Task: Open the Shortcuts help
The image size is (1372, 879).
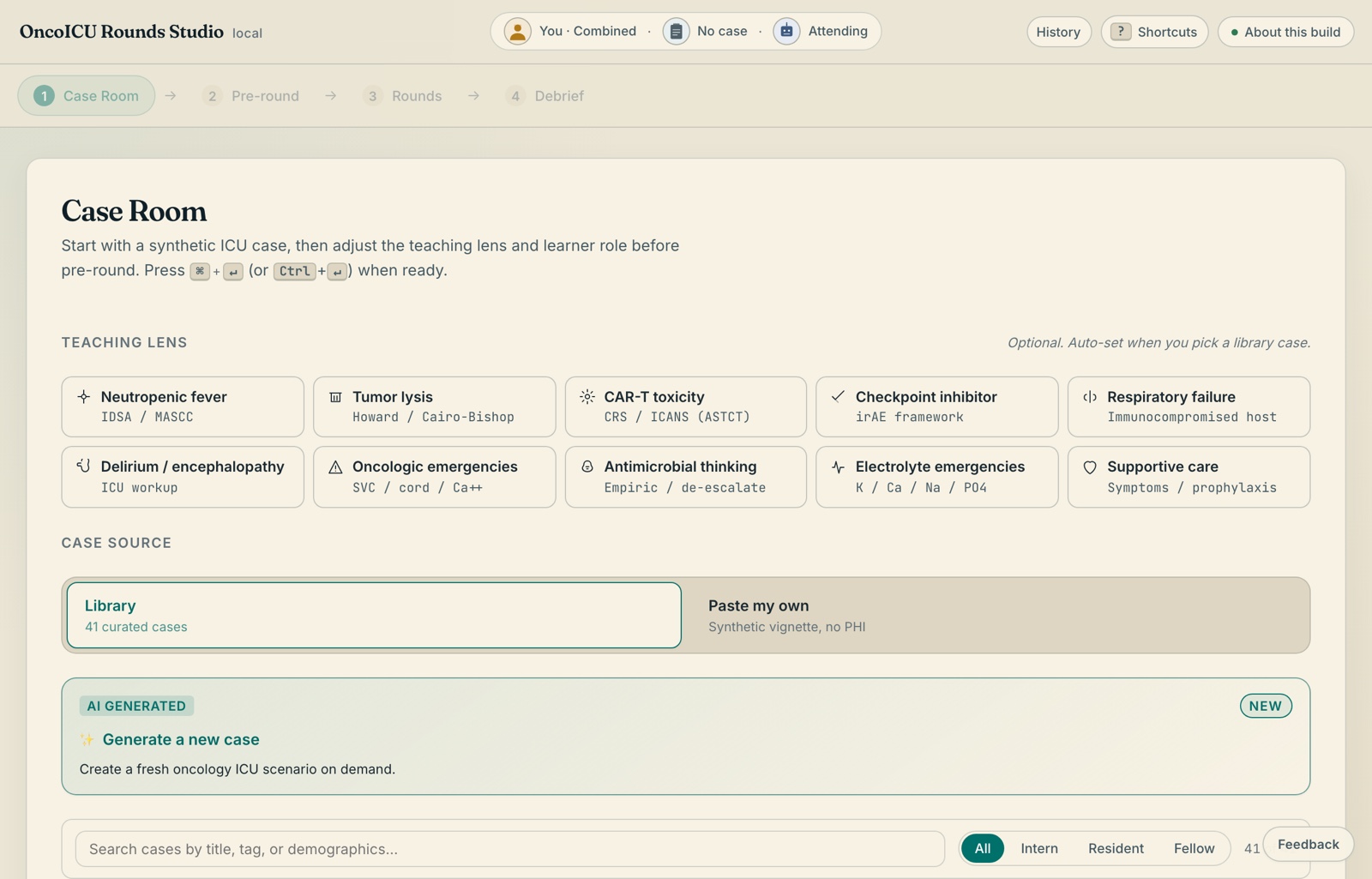Action: click(1154, 32)
